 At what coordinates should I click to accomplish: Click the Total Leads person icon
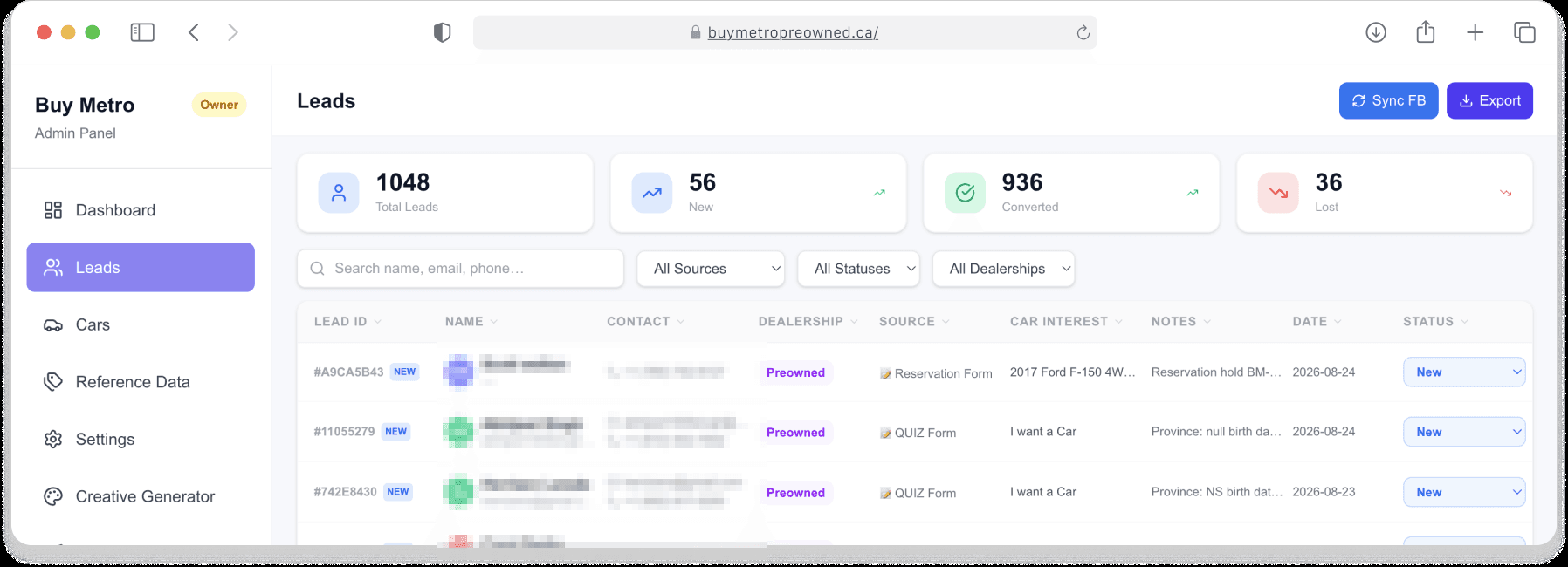pos(339,193)
